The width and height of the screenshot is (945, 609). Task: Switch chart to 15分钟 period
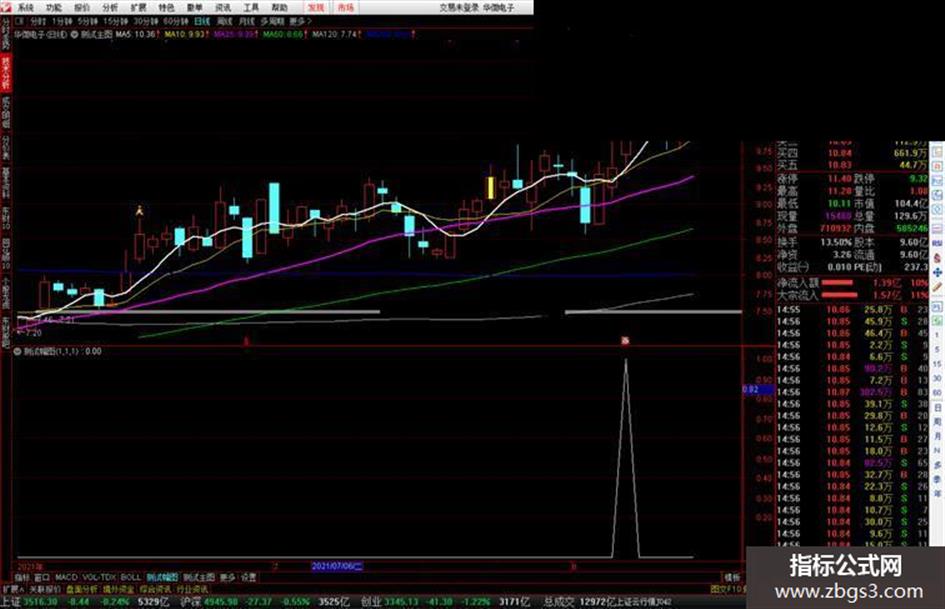(115, 21)
